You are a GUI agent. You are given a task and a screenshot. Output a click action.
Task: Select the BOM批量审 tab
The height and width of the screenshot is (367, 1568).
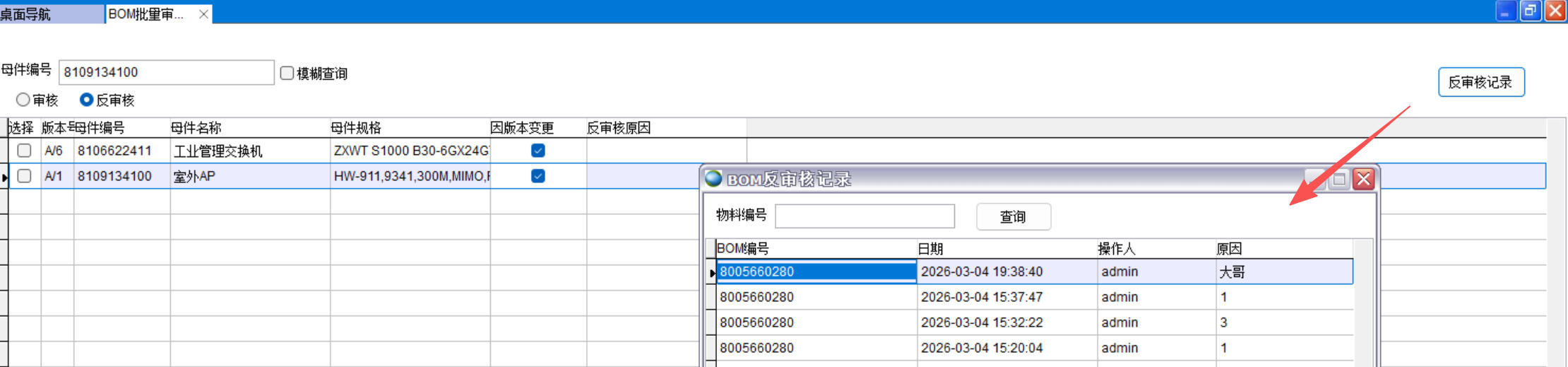(x=146, y=14)
